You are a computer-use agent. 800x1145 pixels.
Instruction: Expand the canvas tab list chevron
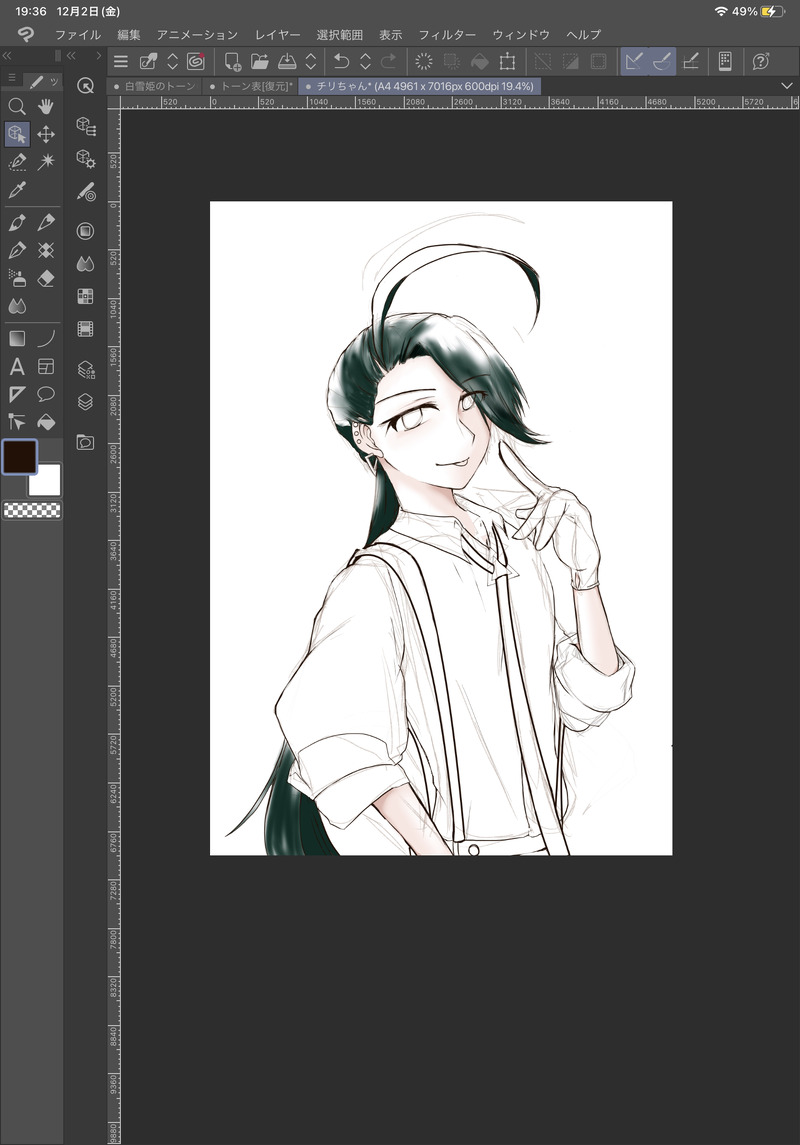[x=787, y=86]
